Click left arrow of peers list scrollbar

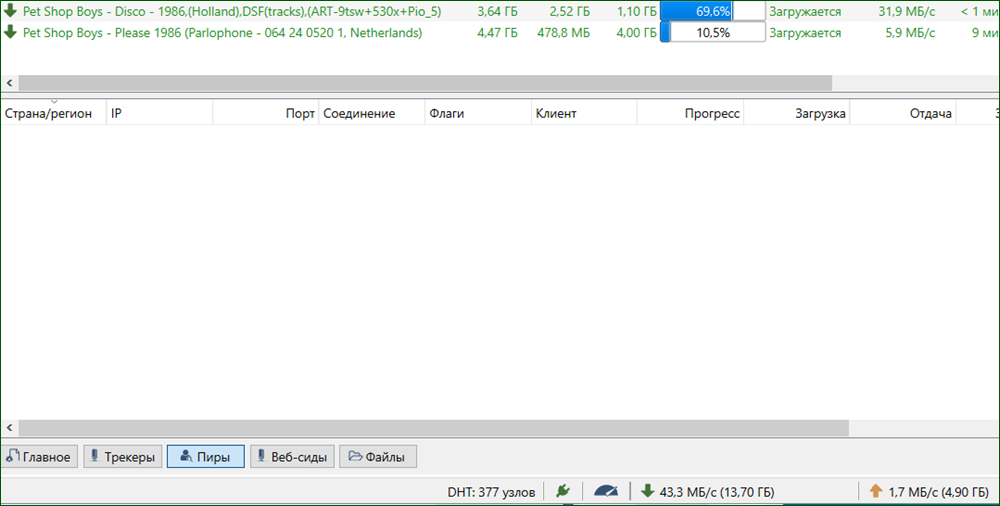click(x=9, y=428)
